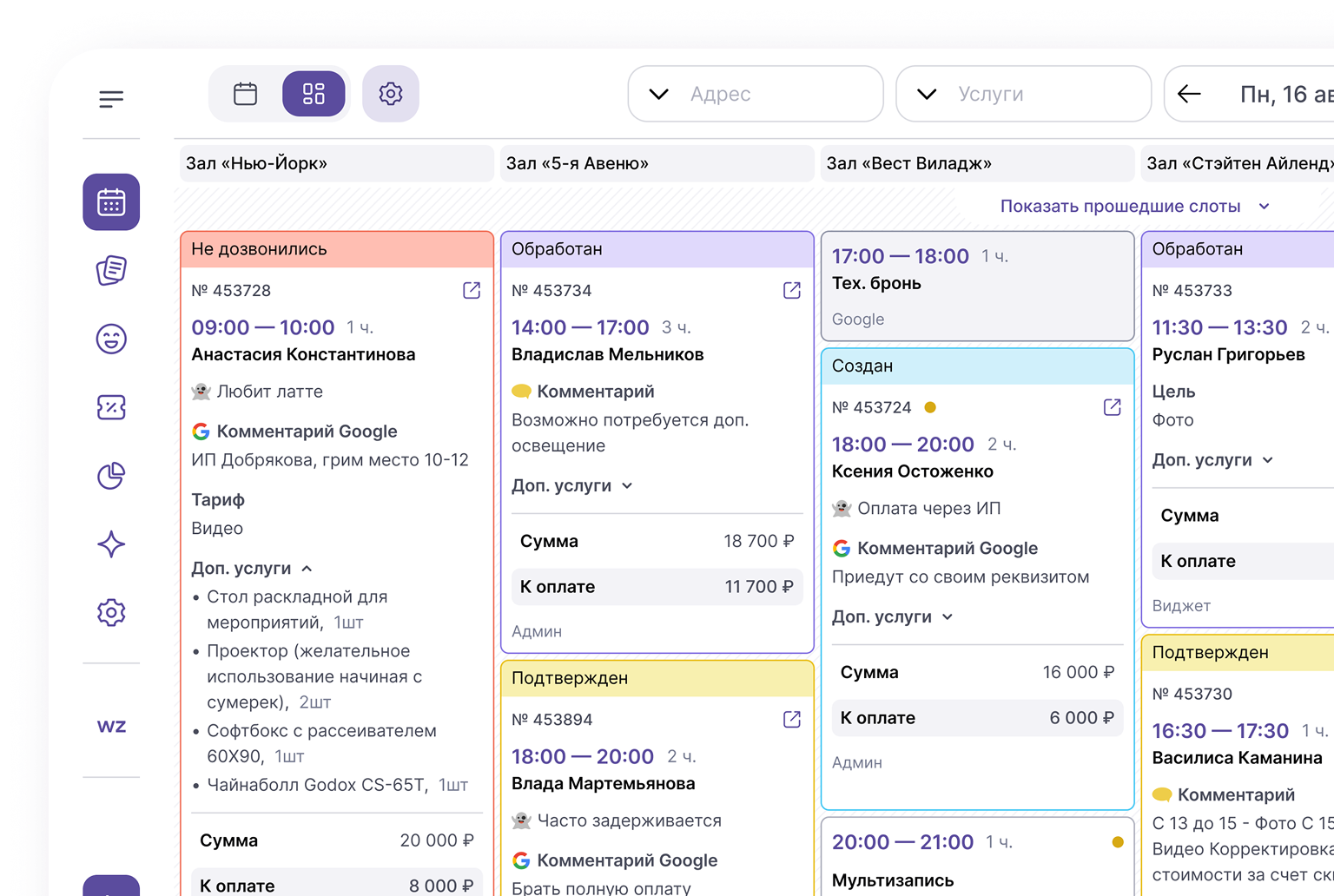This screenshot has width=1334, height=896.
Task: Click comment bubble in Владислав Мельников card
Action: [521, 392]
